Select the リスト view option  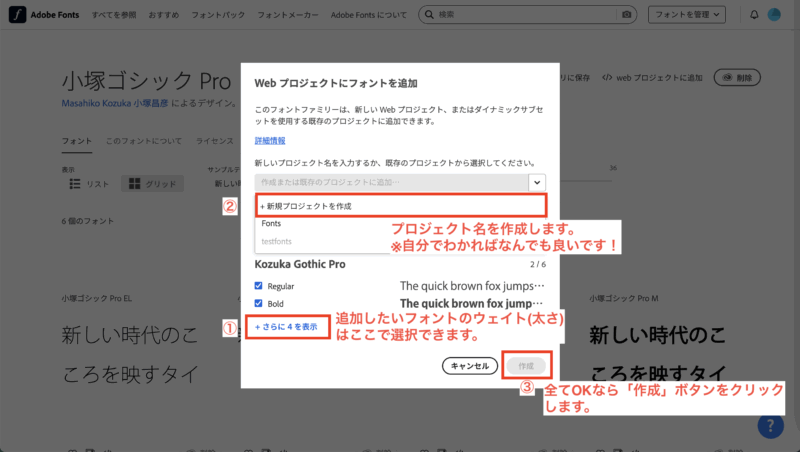[90, 184]
